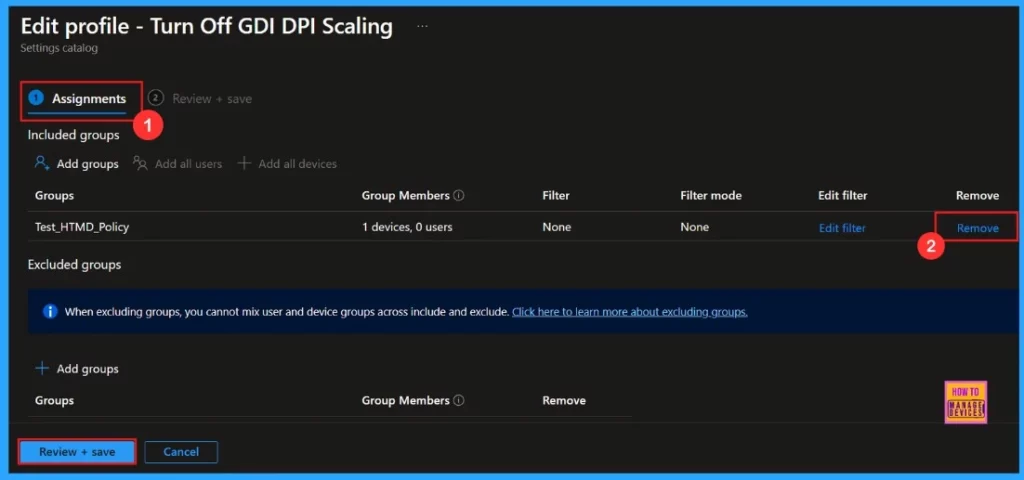Click the Groups header in Included groups table
The width and height of the screenshot is (1024, 480).
point(54,195)
